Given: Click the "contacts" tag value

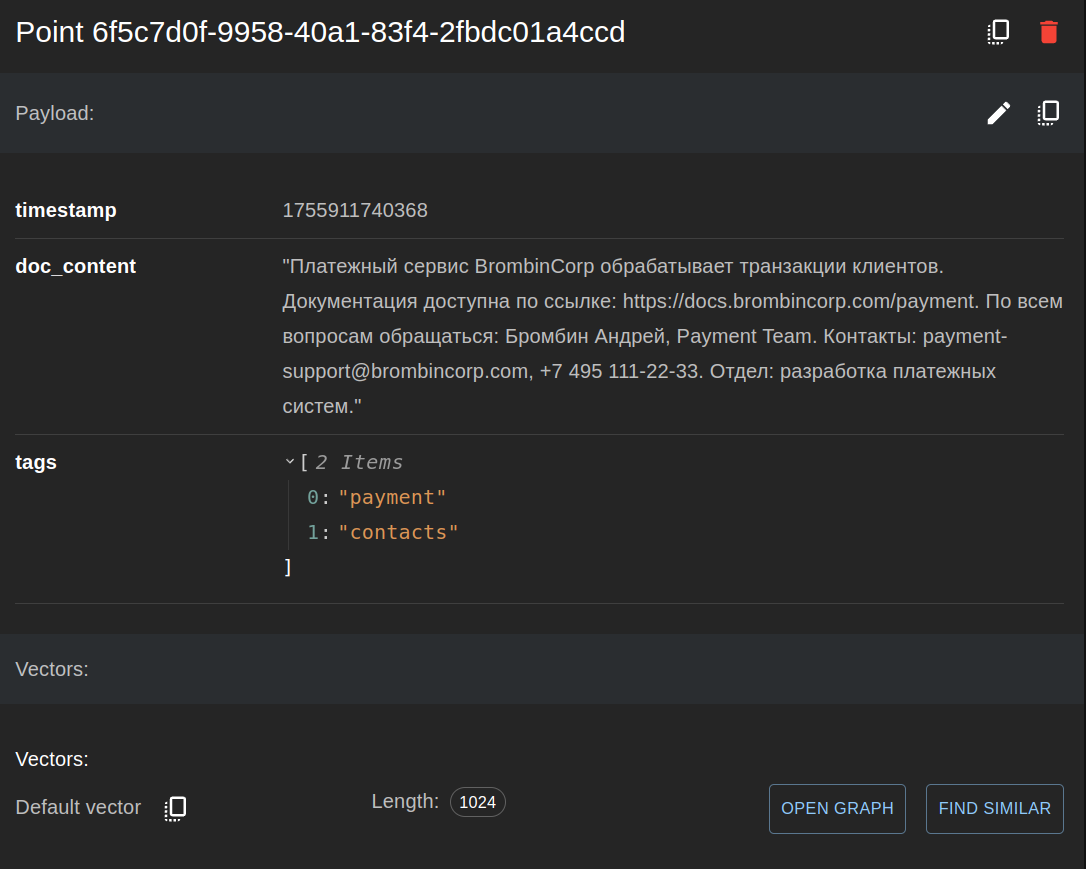Looking at the screenshot, I should coord(398,532).
